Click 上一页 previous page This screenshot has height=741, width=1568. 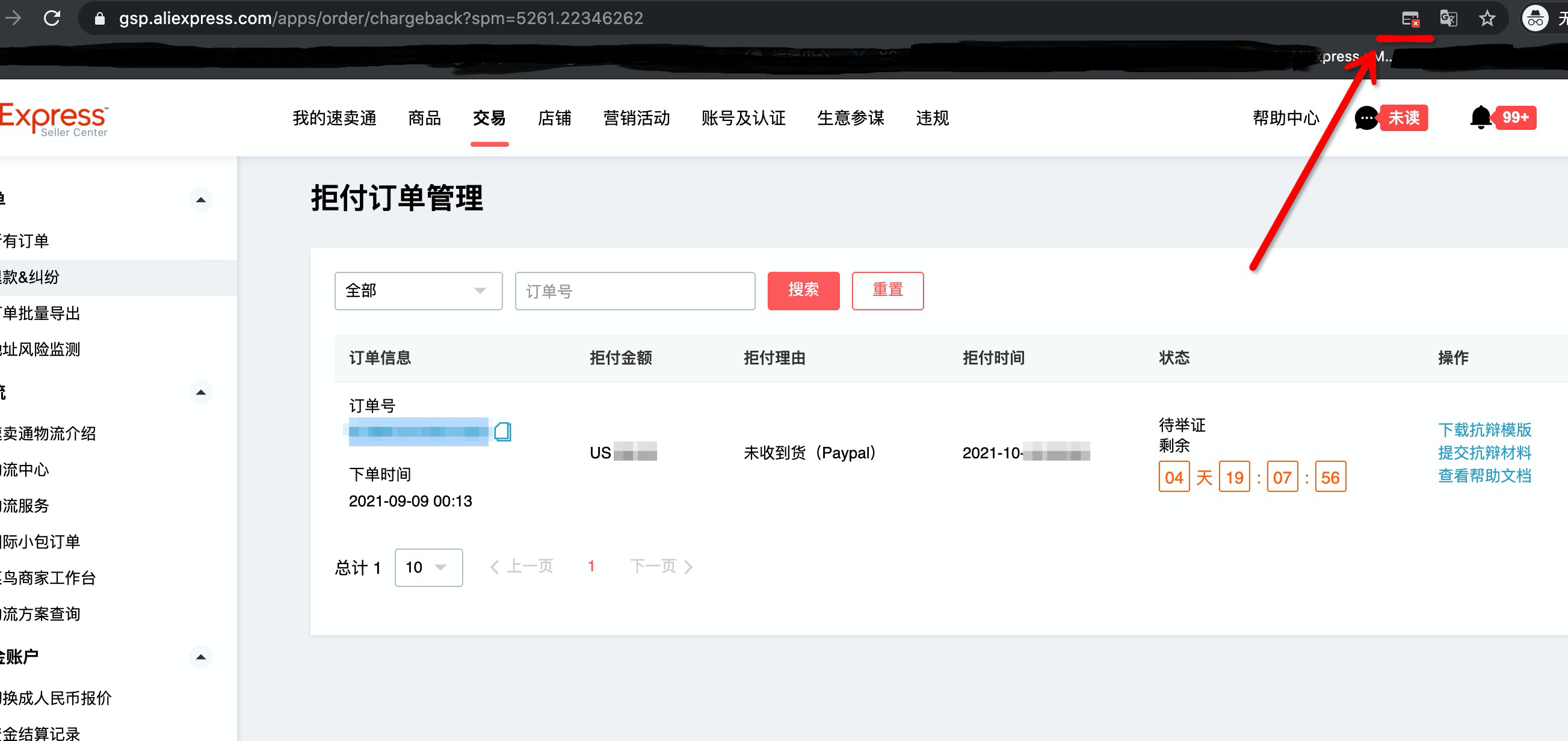point(522,567)
